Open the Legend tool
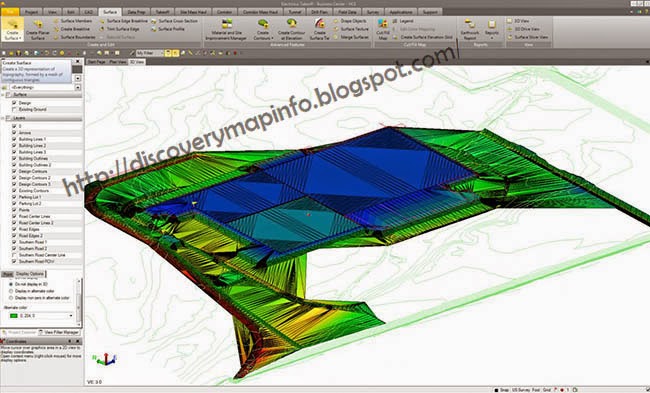The width and height of the screenshot is (650, 393). pyautogui.click(x=403, y=21)
